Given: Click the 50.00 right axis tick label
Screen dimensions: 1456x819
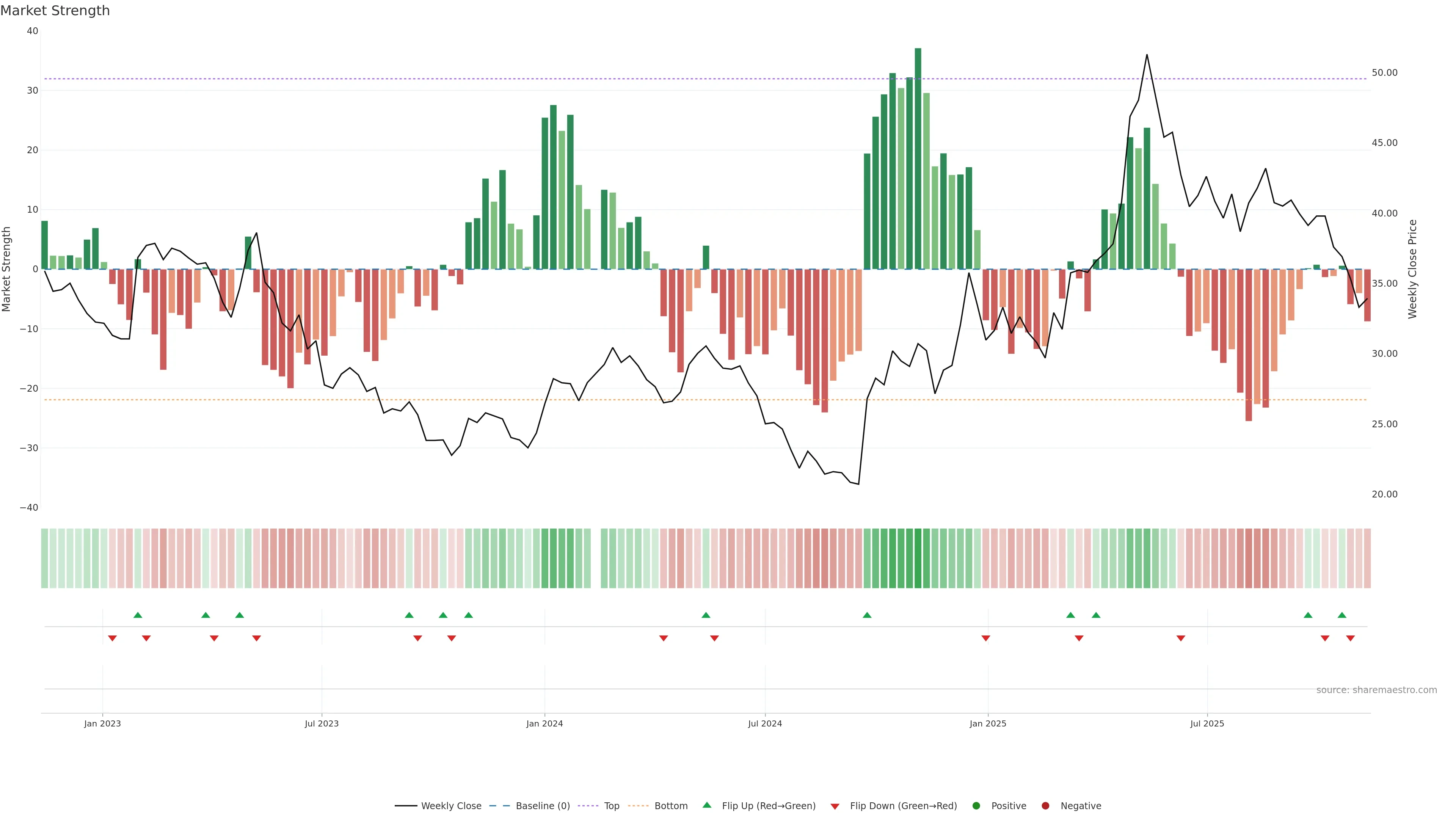Looking at the screenshot, I should [1384, 72].
